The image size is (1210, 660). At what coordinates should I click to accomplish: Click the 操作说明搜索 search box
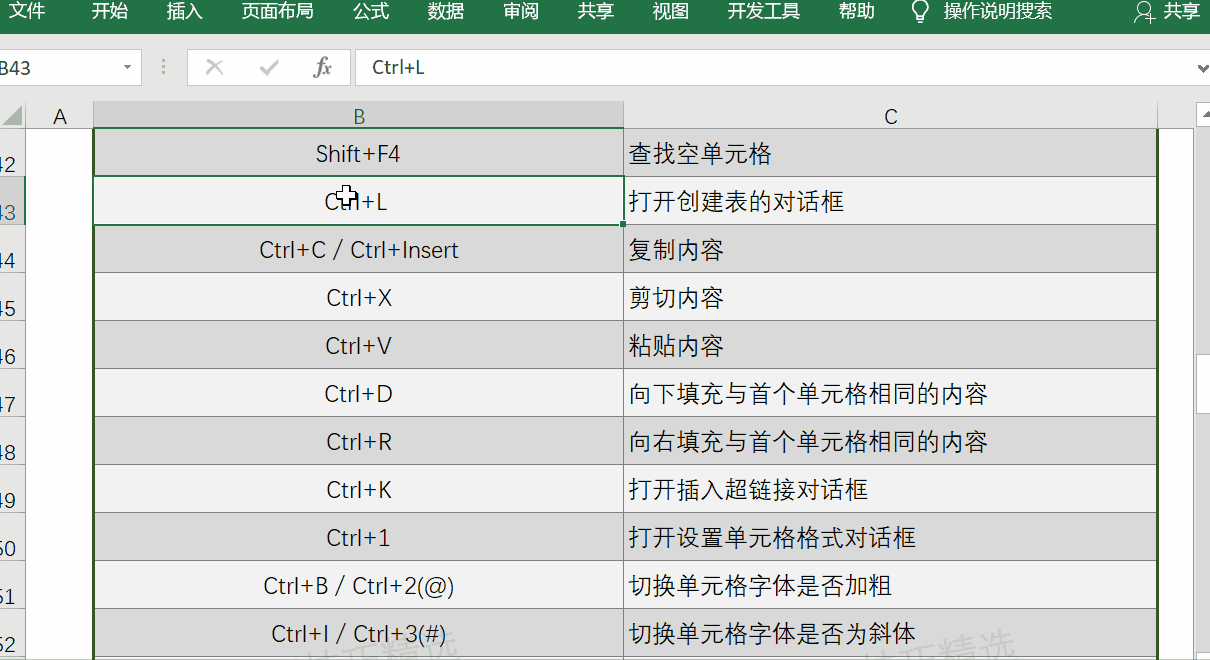(x=997, y=12)
